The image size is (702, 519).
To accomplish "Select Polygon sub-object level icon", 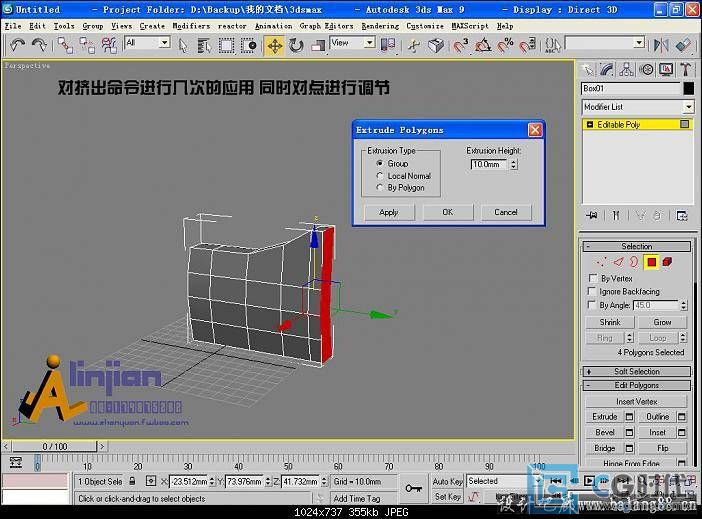I will (651, 262).
